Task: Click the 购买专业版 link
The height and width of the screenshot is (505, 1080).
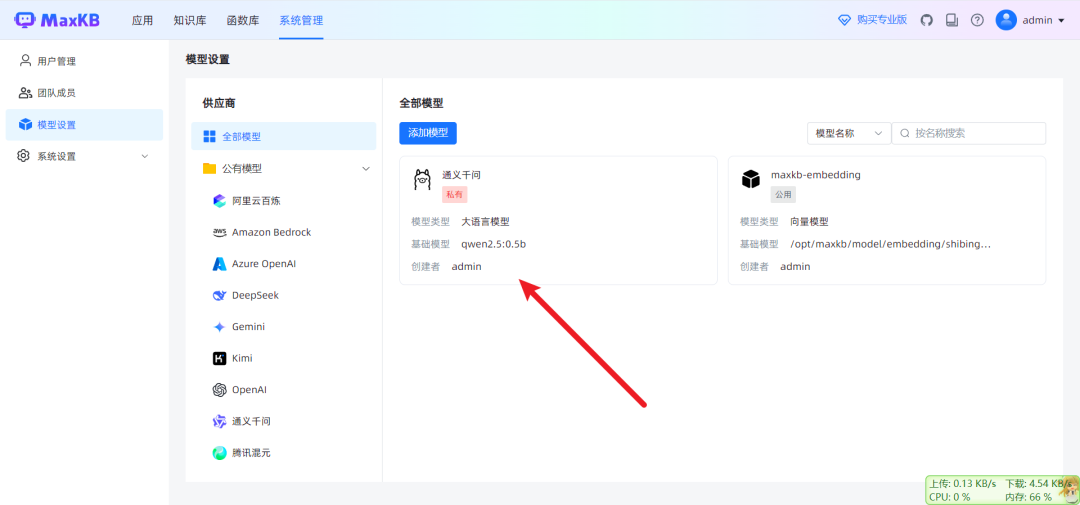Action: coord(882,20)
